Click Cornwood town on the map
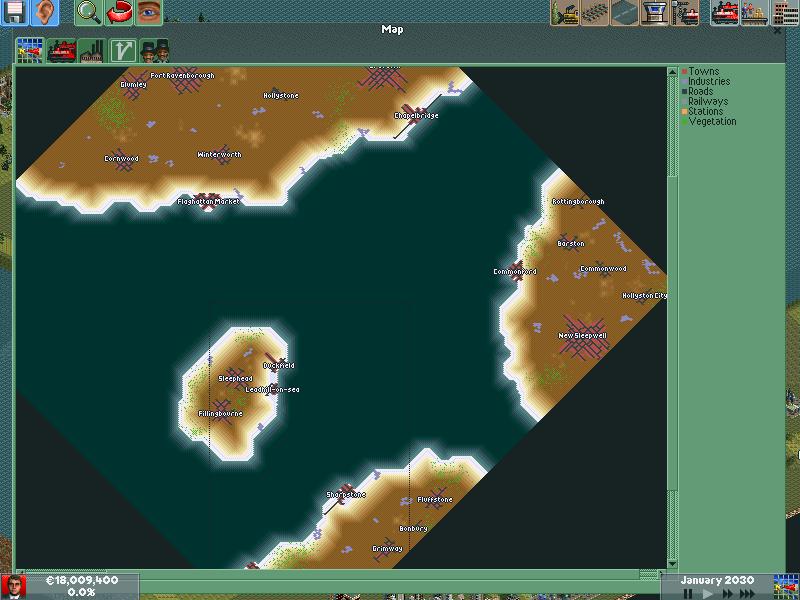Screen dimensions: 800x600 121,159
